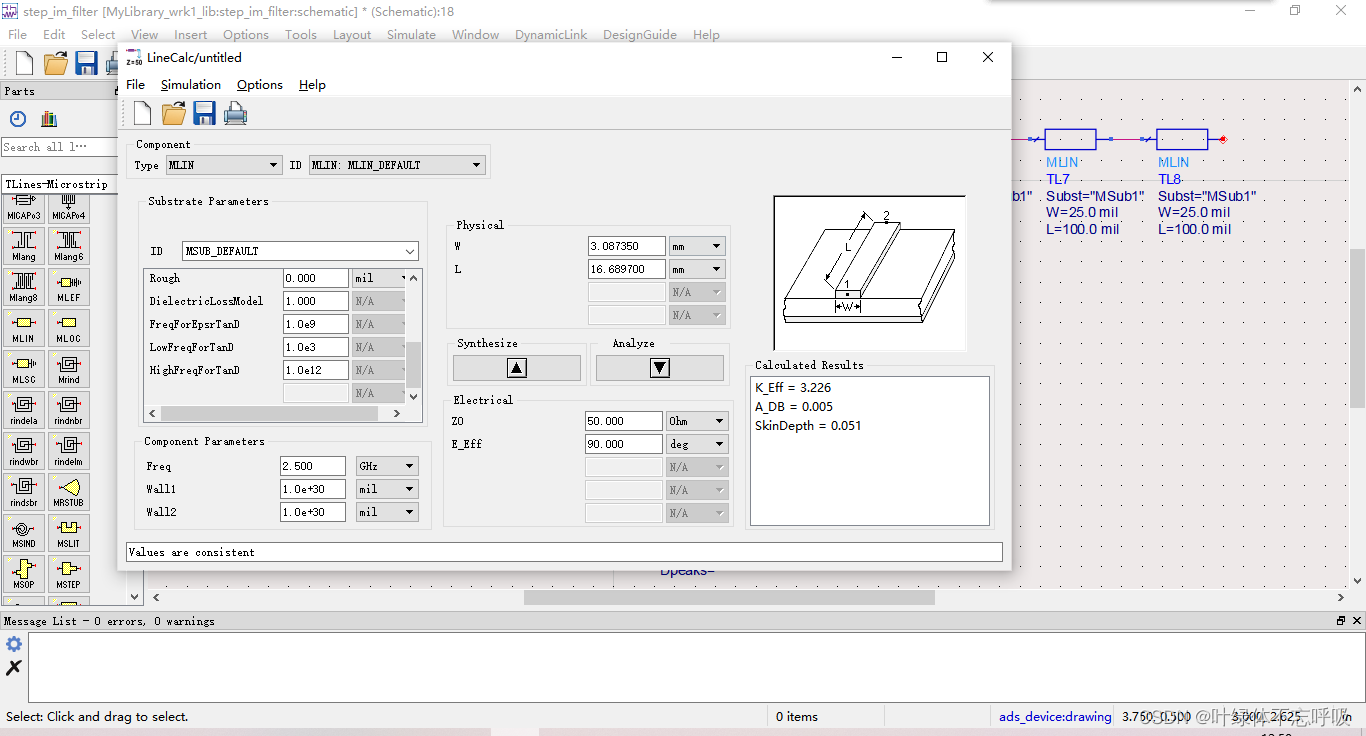This screenshot has height=736, width=1366.
Task: Select the MLOC component in the Parts palette
Action: pos(68,328)
